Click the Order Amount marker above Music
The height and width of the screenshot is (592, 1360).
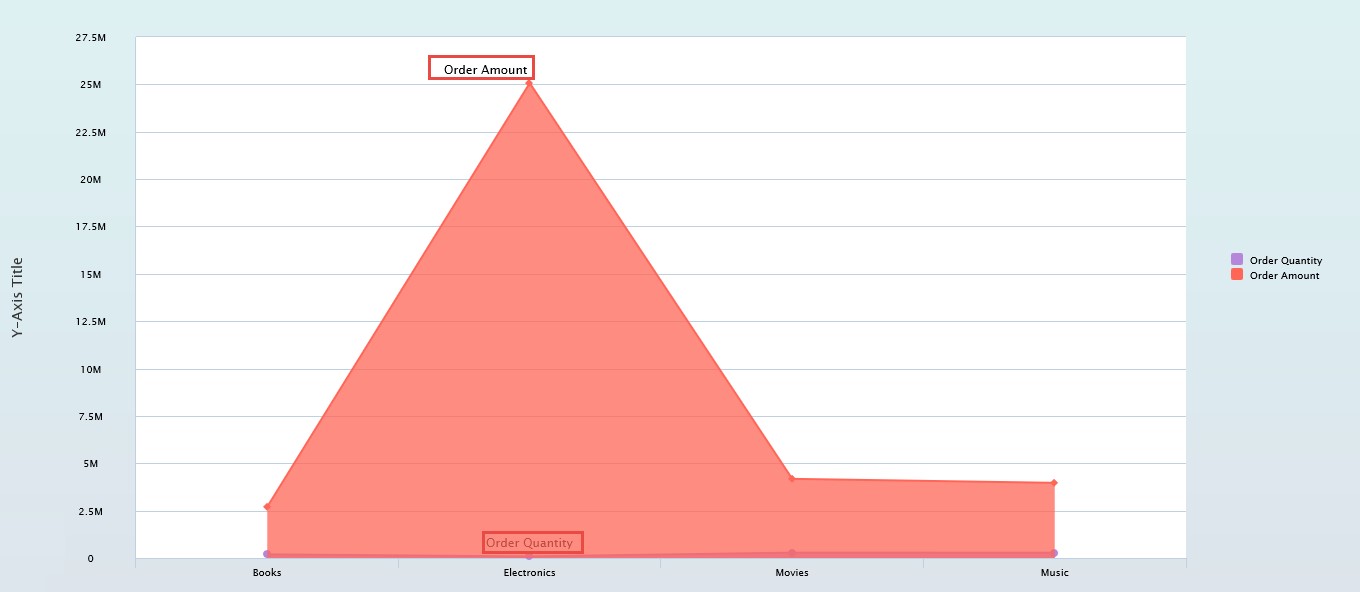(1054, 483)
